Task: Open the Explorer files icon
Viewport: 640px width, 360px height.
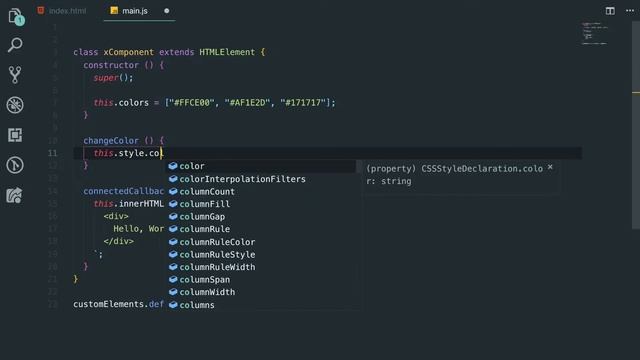Action: pyautogui.click(x=15, y=17)
